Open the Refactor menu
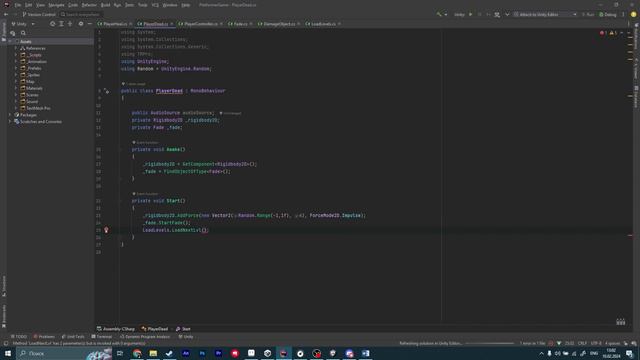Image resolution: width=640 pixels, height=360 pixels. click(x=89, y=5)
